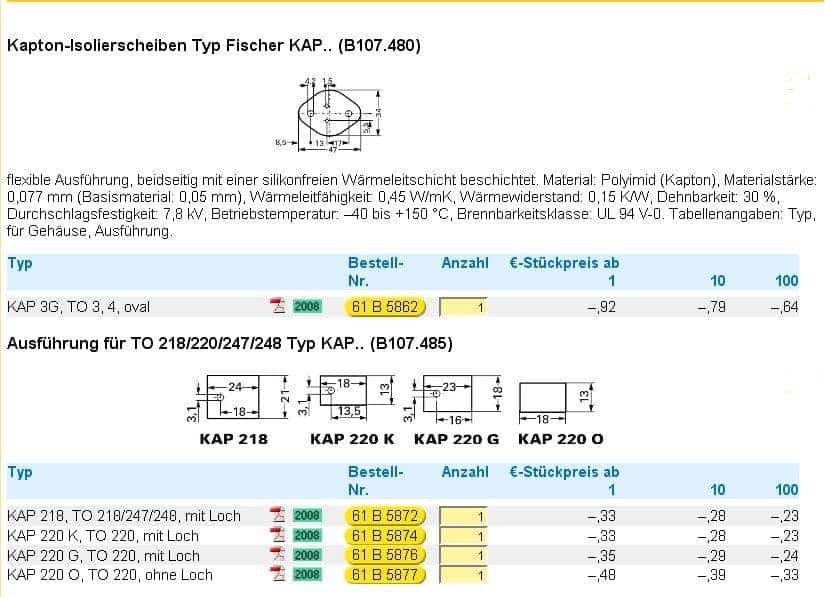Click the 10-piece price –,79 for KAP 3G
Image resolution: width=825 pixels, height=597 pixels.
click(711, 307)
